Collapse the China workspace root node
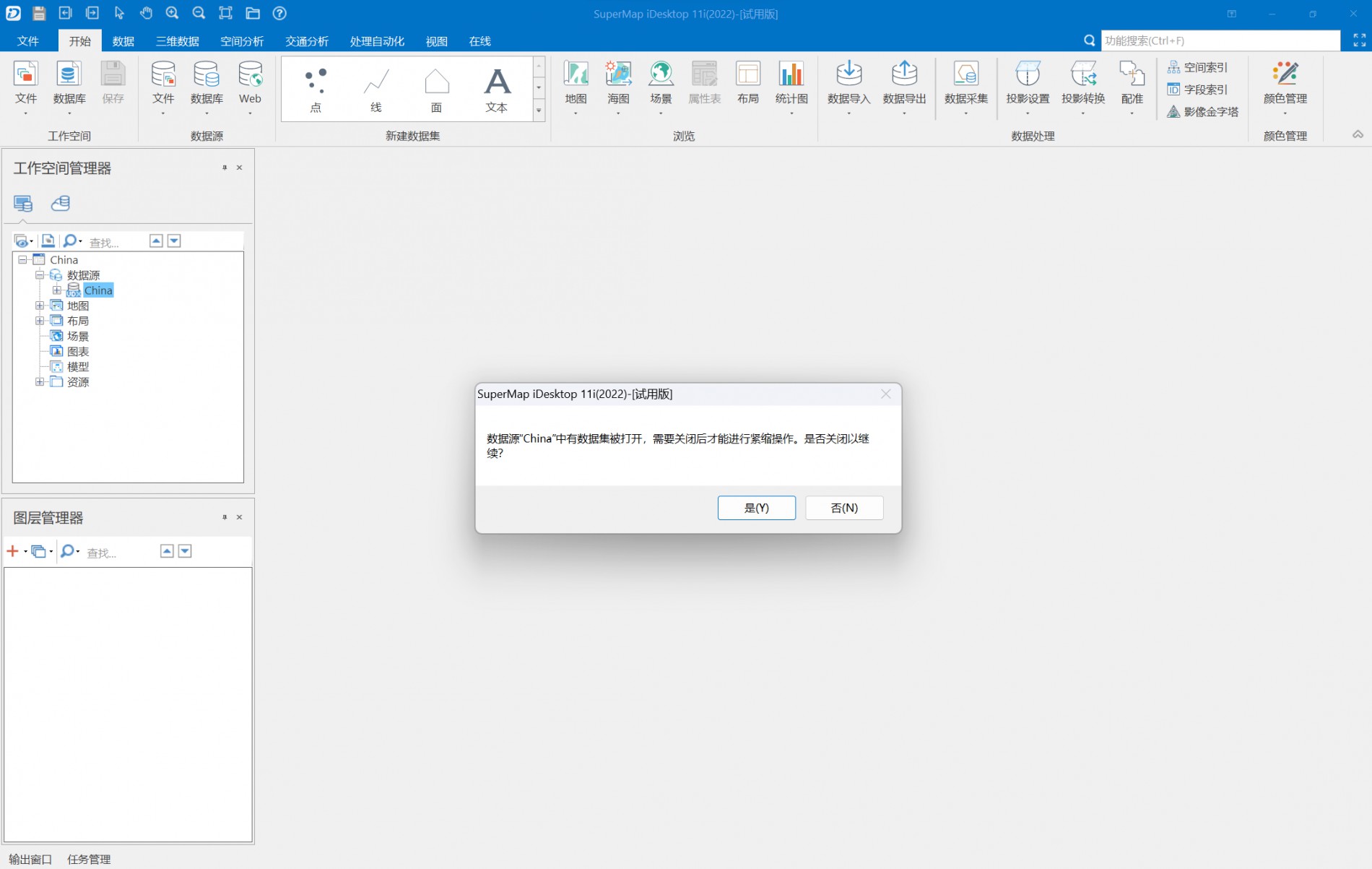This screenshot has width=1372, height=869. tap(22, 259)
